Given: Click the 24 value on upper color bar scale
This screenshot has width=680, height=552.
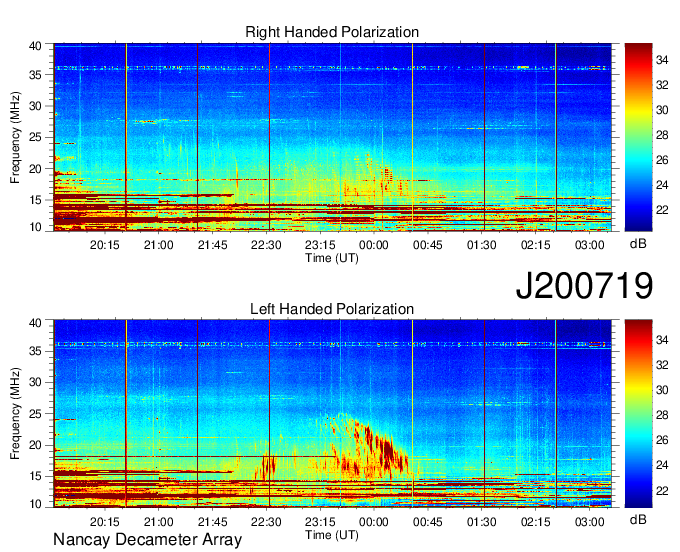Looking at the screenshot, I should pos(662,185).
